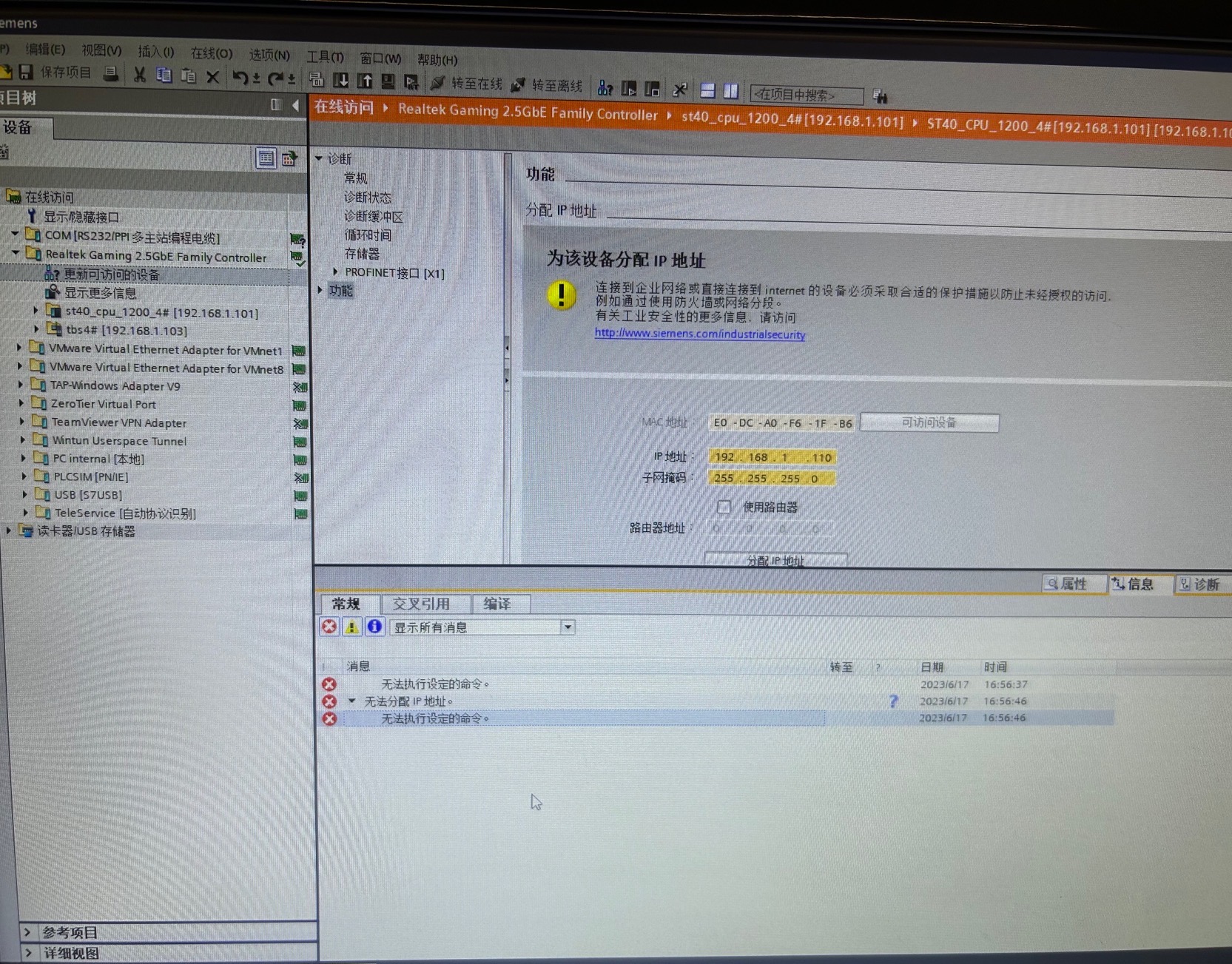This screenshot has height=964, width=1232.
Task: Collapse the Realtek Gaming 2.5GbE Family Controller node
Action: (15, 254)
